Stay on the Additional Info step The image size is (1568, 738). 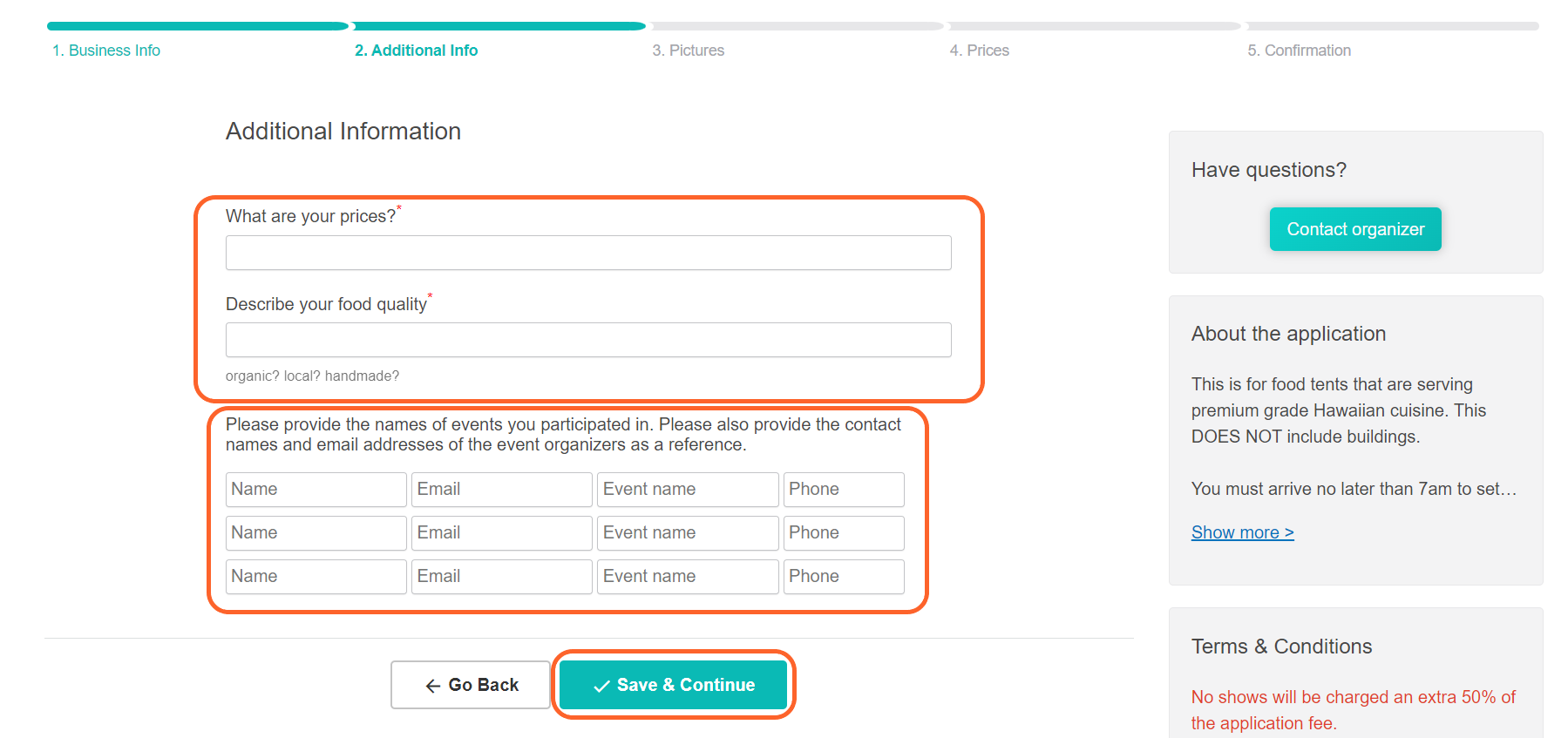[x=416, y=50]
